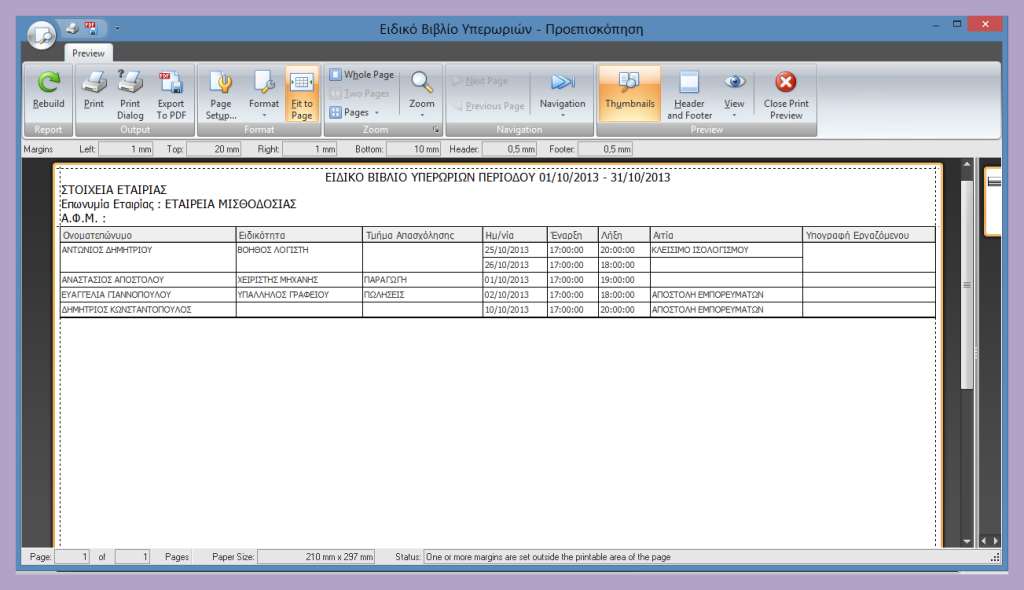Open the Pages layout dropdown

point(355,113)
